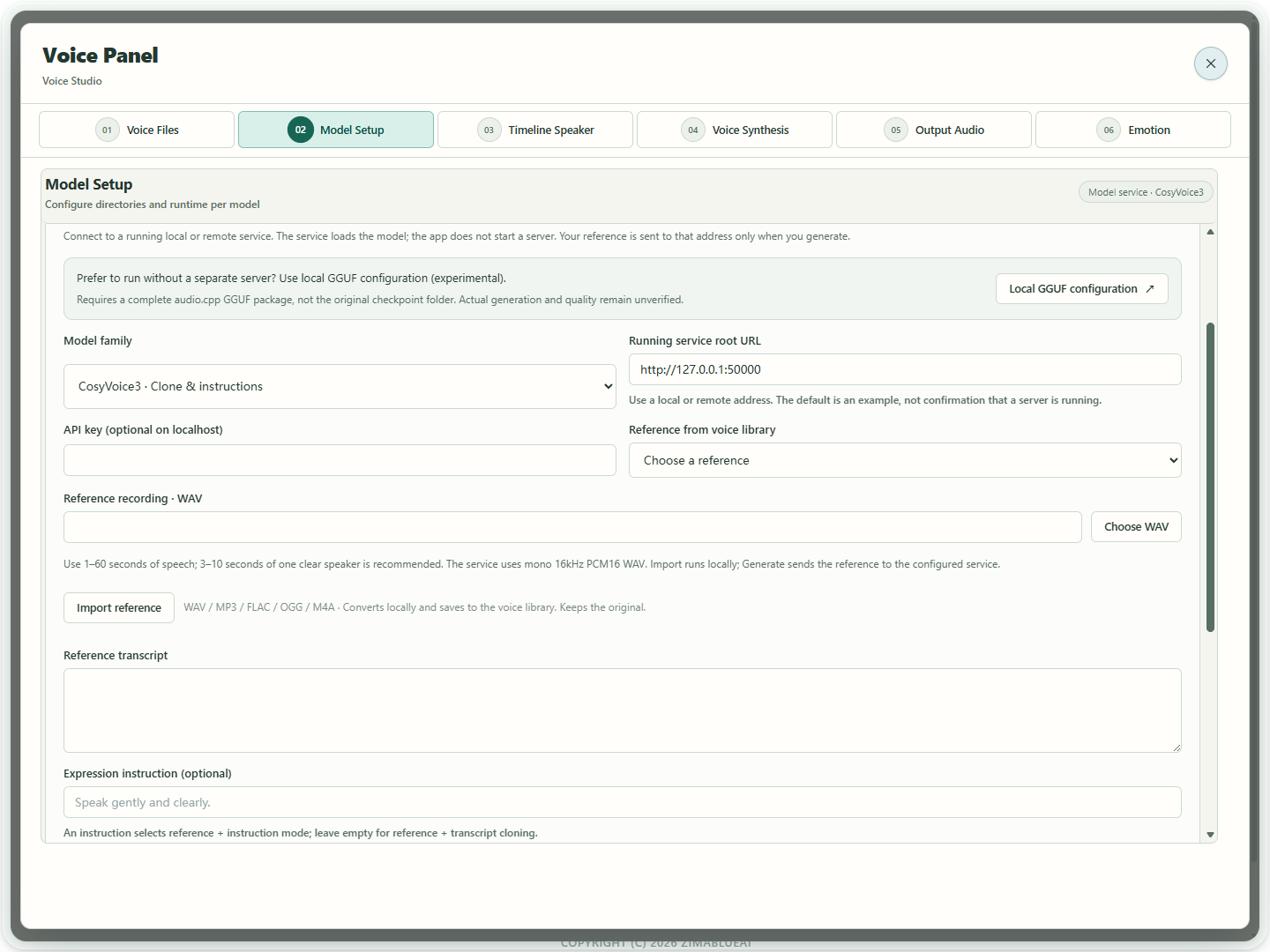The height and width of the screenshot is (952, 1270).
Task: Click the scroll down arrow in panel
Action: click(x=1210, y=834)
